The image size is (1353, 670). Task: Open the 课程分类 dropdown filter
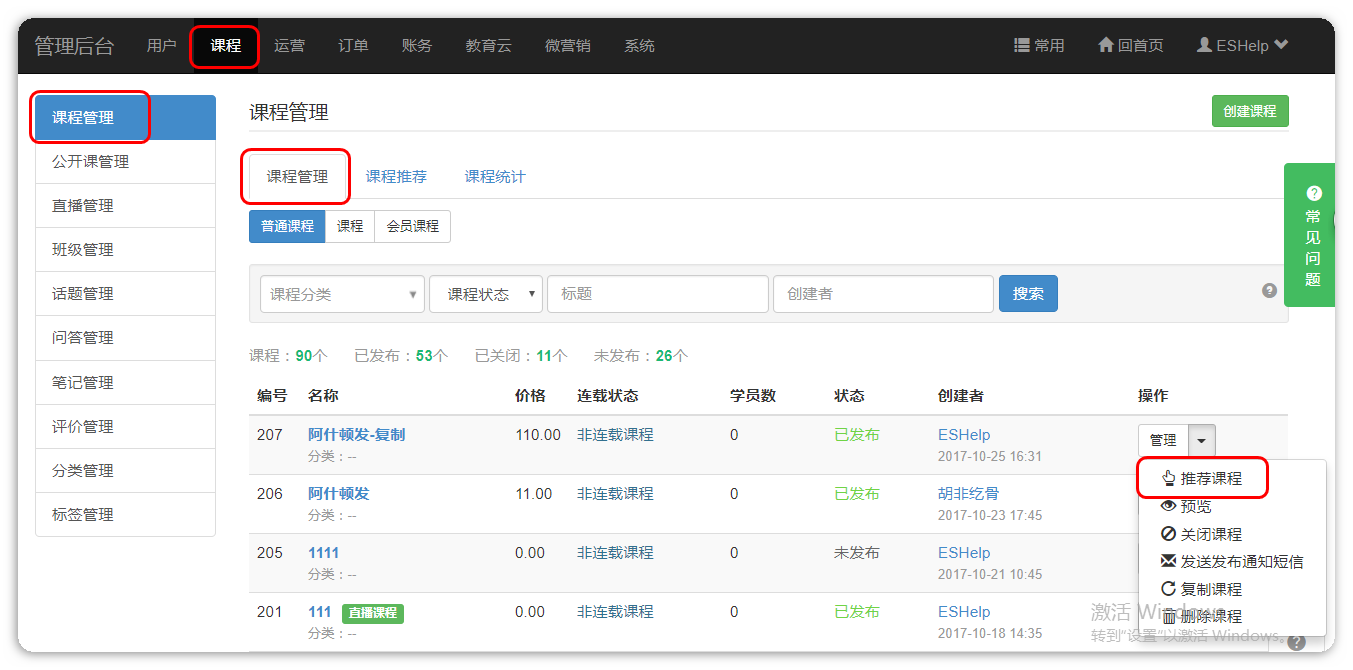[x=342, y=294]
